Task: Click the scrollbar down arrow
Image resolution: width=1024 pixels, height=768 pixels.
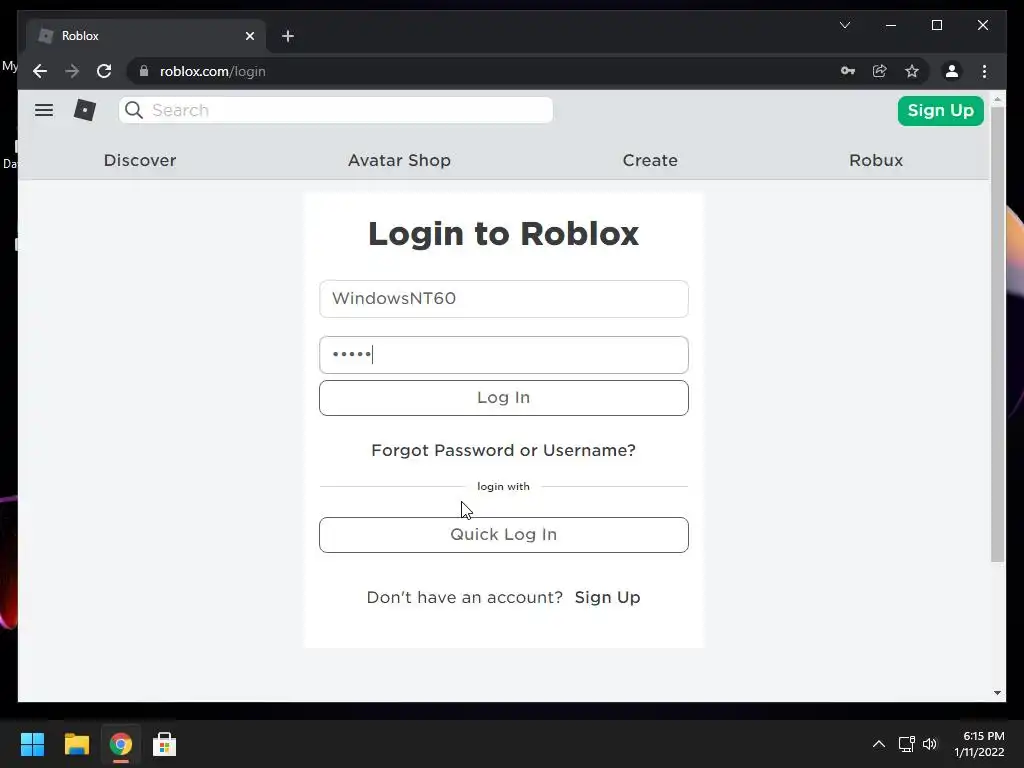Action: pyautogui.click(x=997, y=693)
